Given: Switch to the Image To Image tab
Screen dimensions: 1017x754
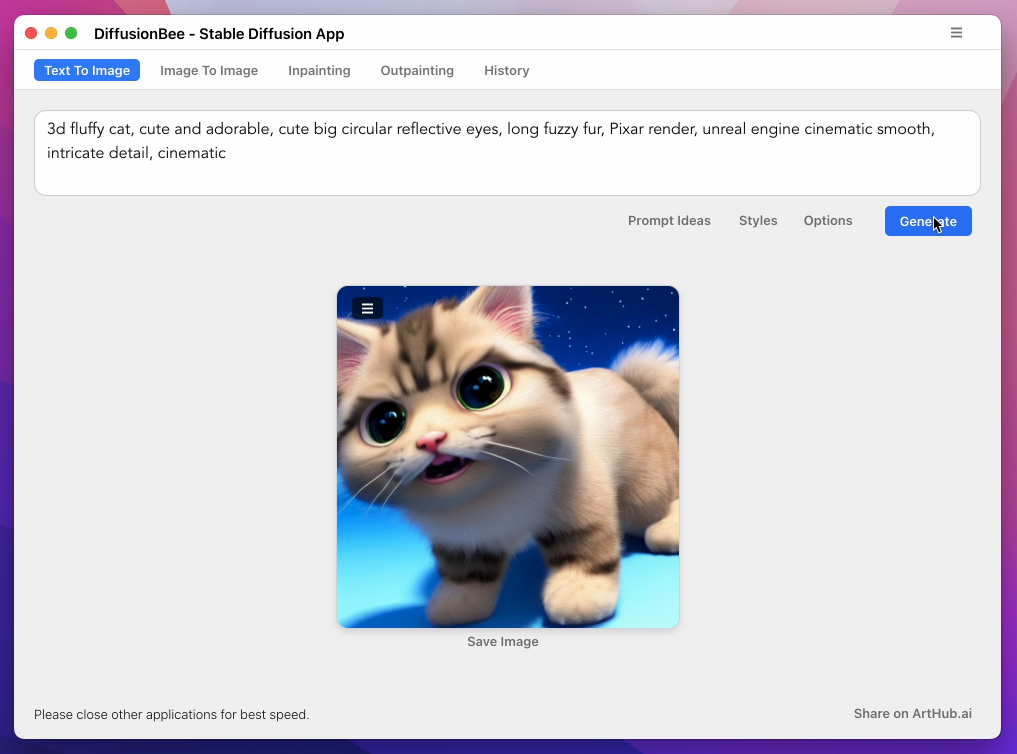Looking at the screenshot, I should coord(209,70).
